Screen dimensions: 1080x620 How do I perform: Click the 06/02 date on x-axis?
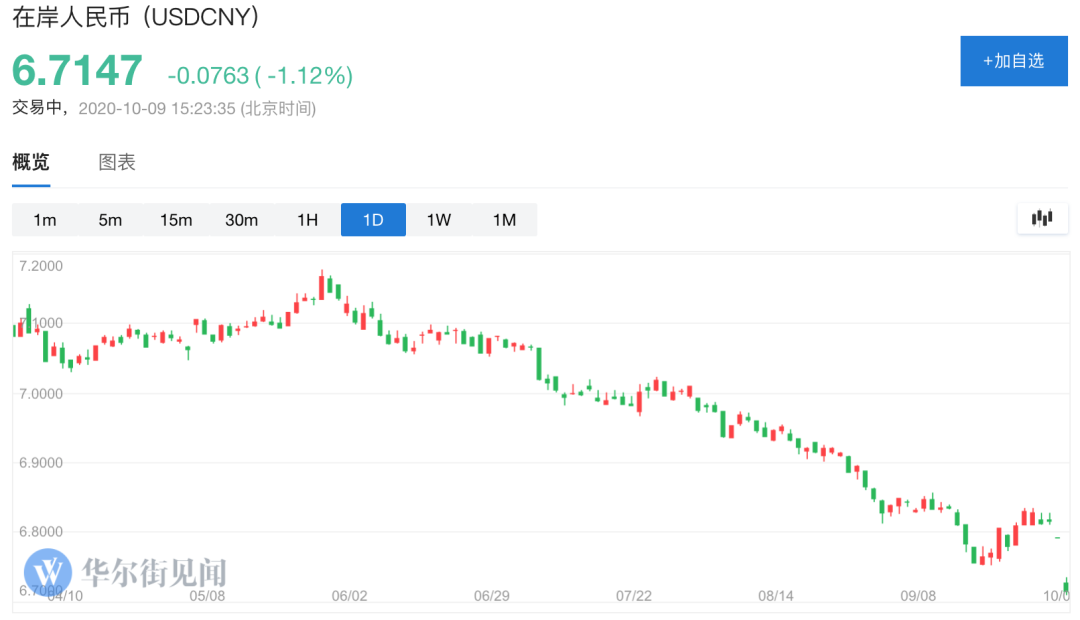coord(350,596)
